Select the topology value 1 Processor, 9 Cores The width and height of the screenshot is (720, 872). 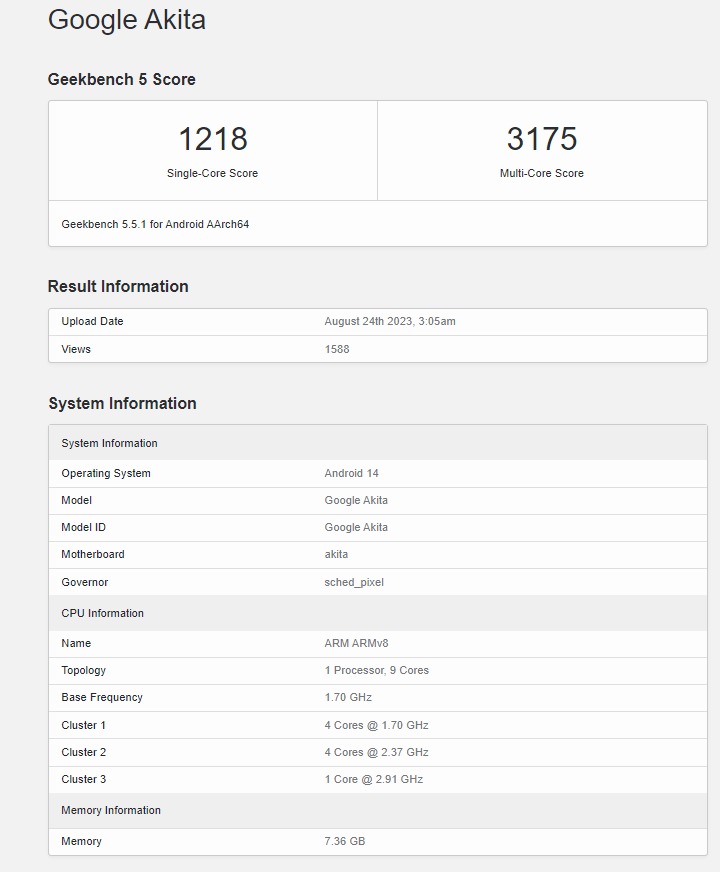376,670
